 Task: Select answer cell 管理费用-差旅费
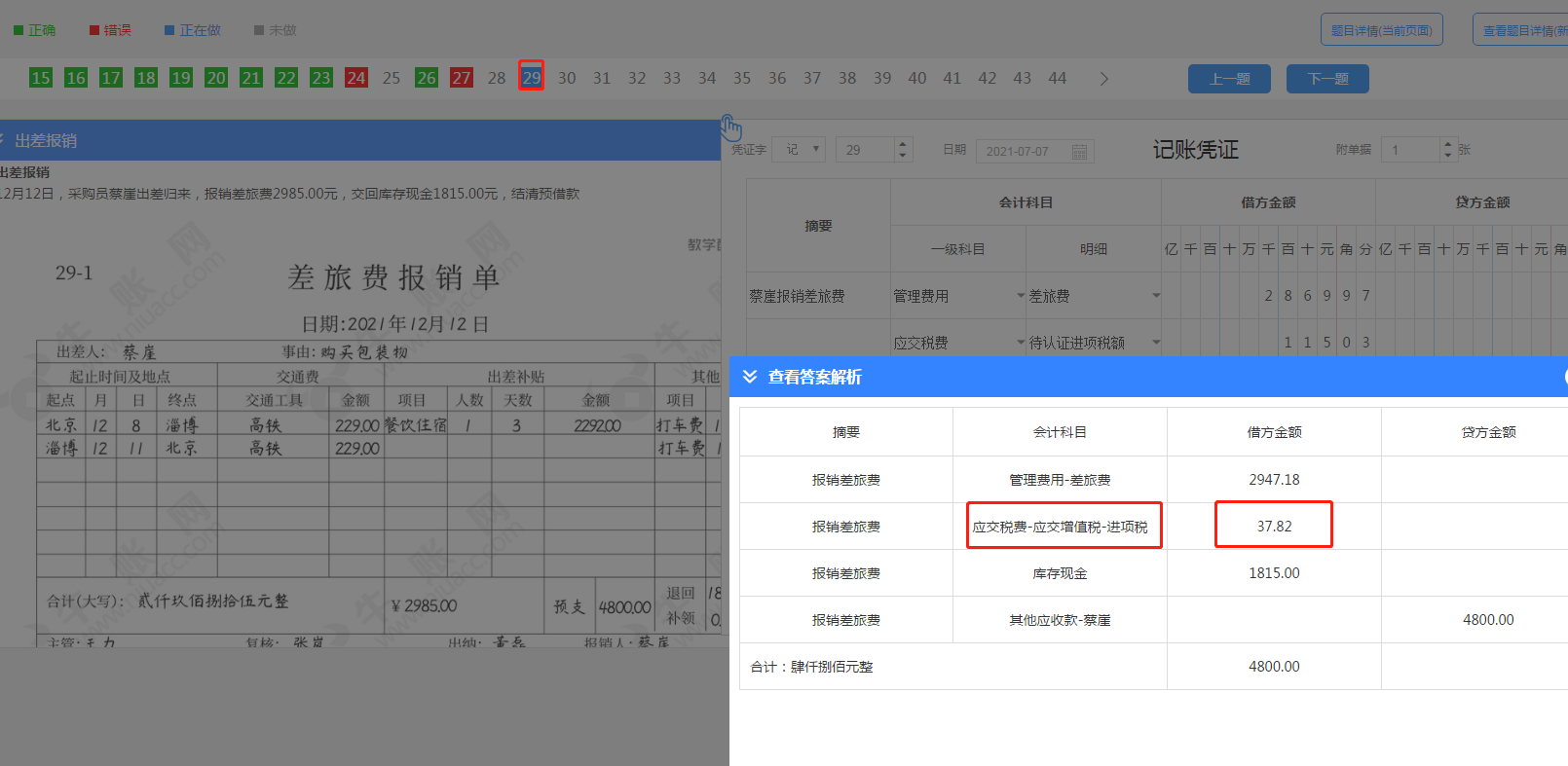(x=1060, y=480)
